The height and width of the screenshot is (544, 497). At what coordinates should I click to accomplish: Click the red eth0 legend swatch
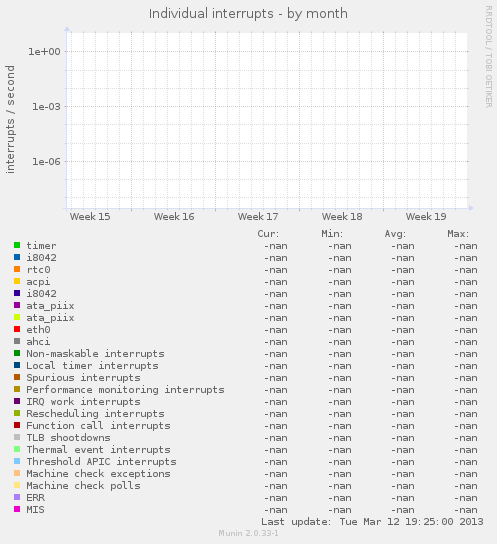(17, 329)
